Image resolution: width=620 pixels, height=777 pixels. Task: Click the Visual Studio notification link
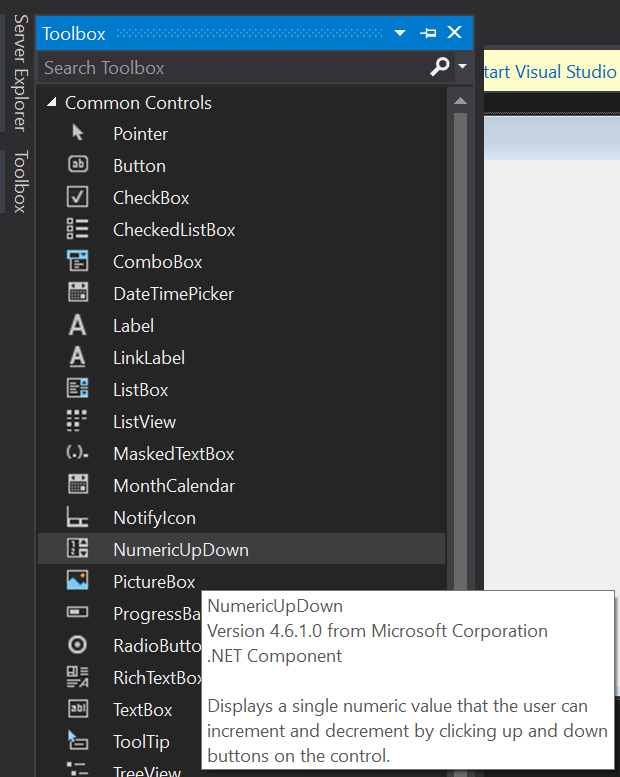[x=551, y=72]
